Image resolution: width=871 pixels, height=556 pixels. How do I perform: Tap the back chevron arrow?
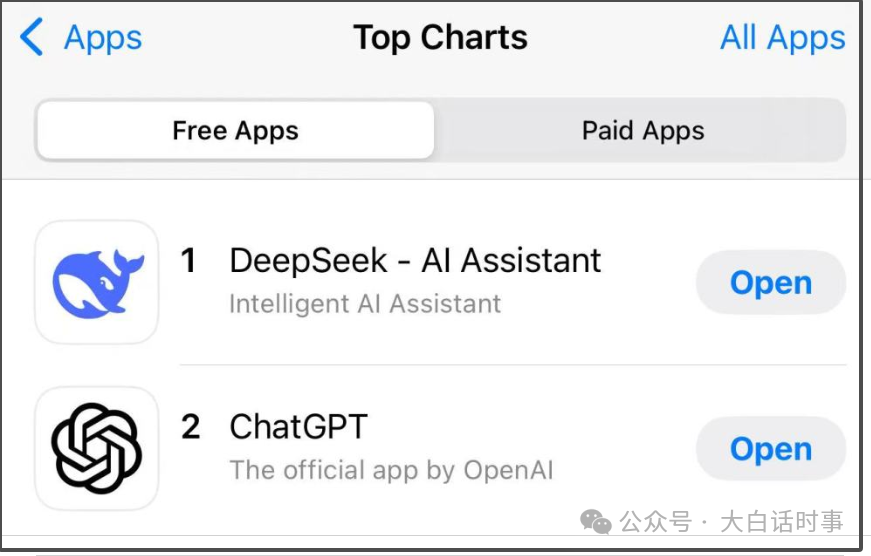point(31,38)
